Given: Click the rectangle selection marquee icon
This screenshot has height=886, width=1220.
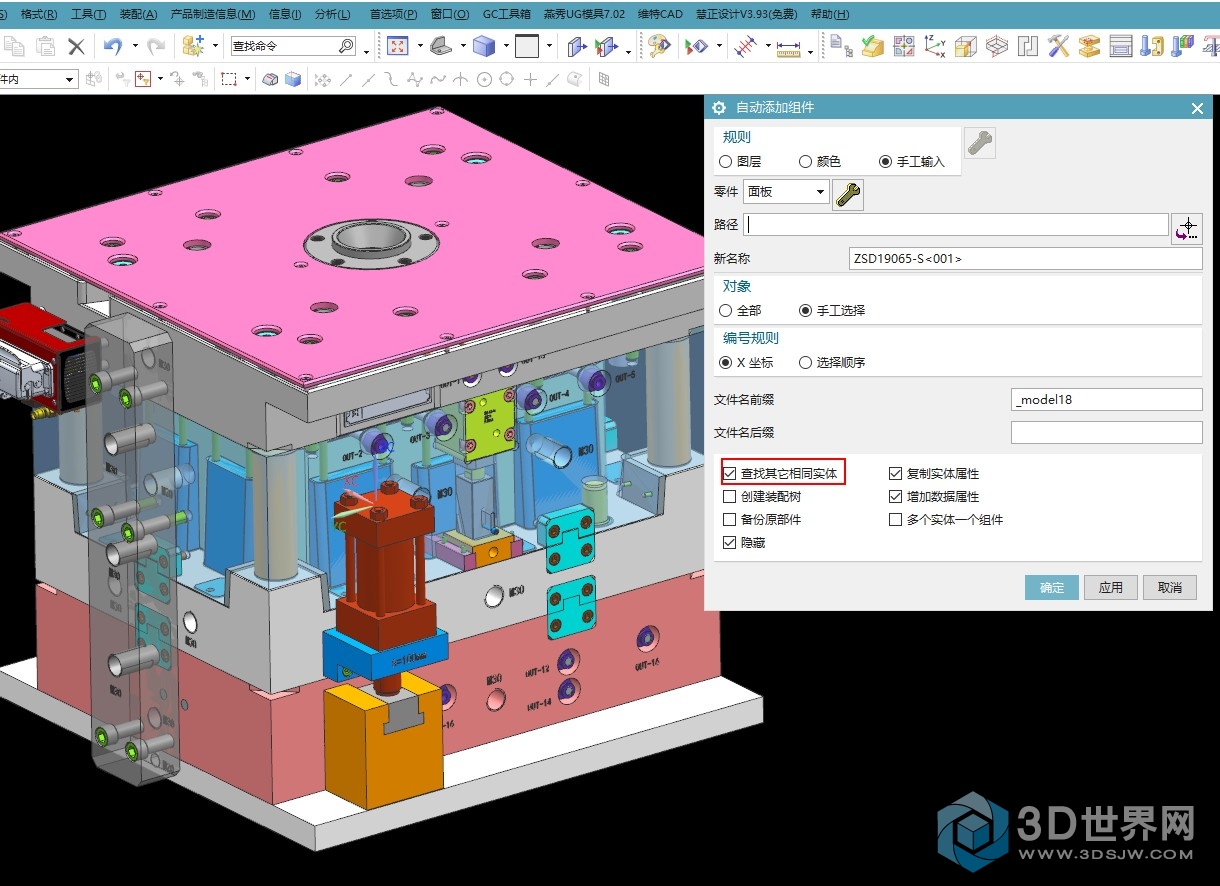Looking at the screenshot, I should coord(229,79).
